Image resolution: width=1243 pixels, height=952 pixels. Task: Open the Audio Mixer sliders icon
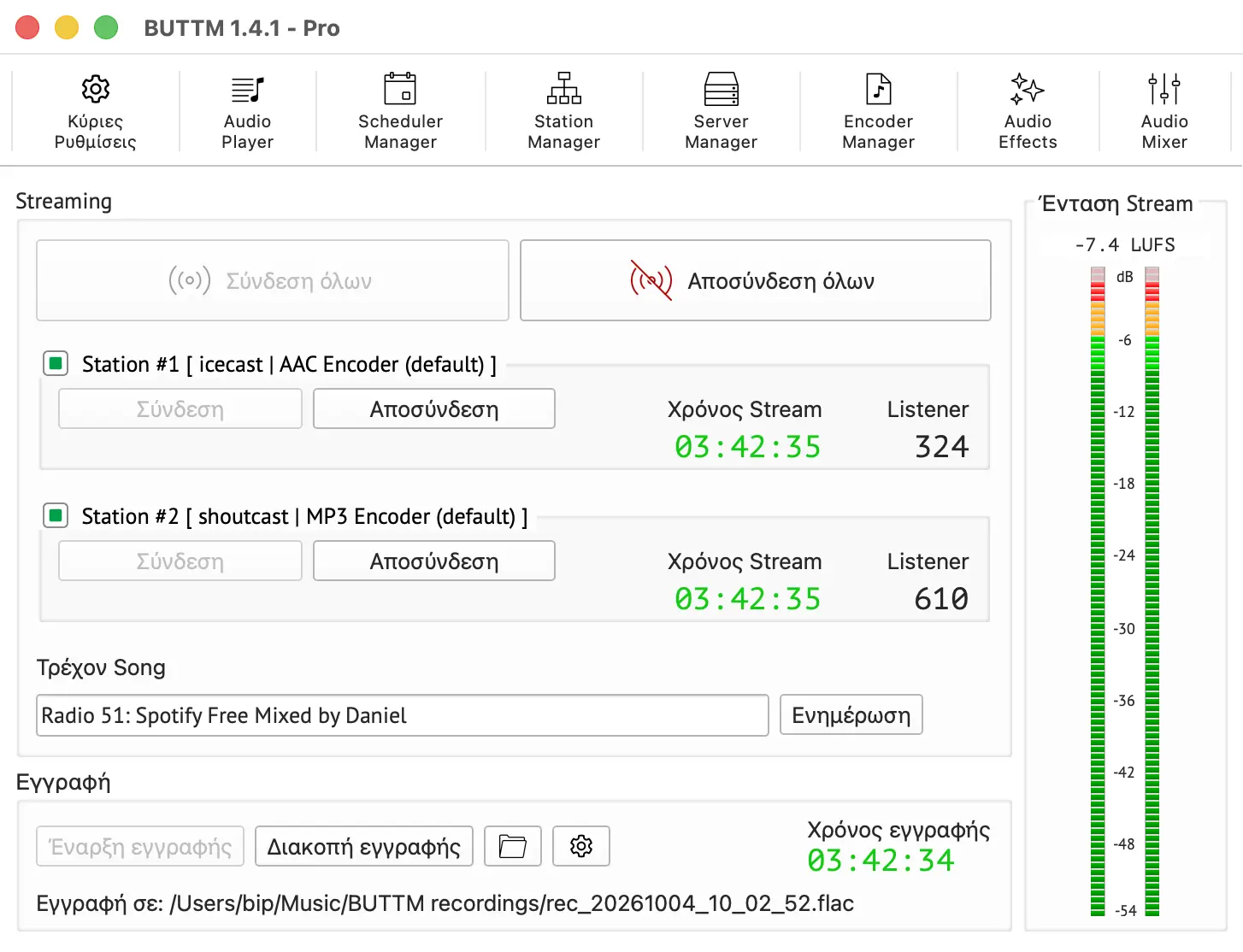coord(1164,89)
